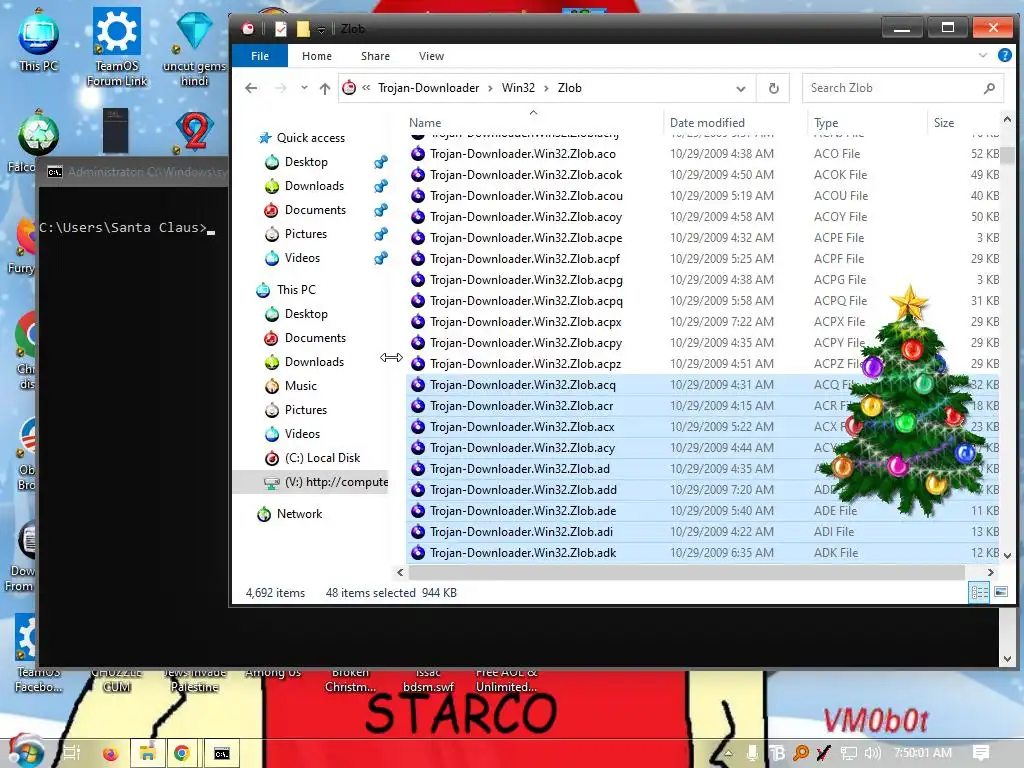
Task: Select Trojan-Downloader in address breadcrumb
Action: (428, 88)
